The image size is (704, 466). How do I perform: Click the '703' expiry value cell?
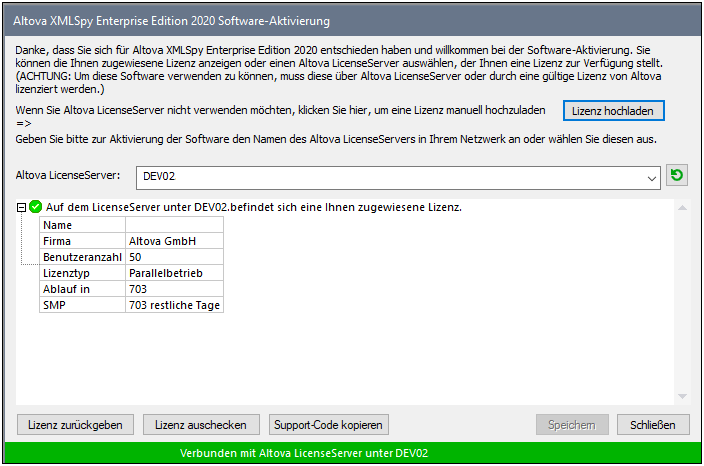[174, 289]
